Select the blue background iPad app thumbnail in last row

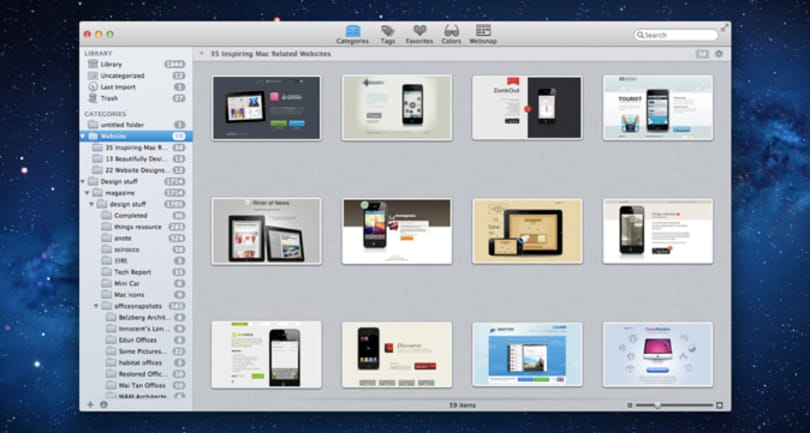tap(527, 354)
